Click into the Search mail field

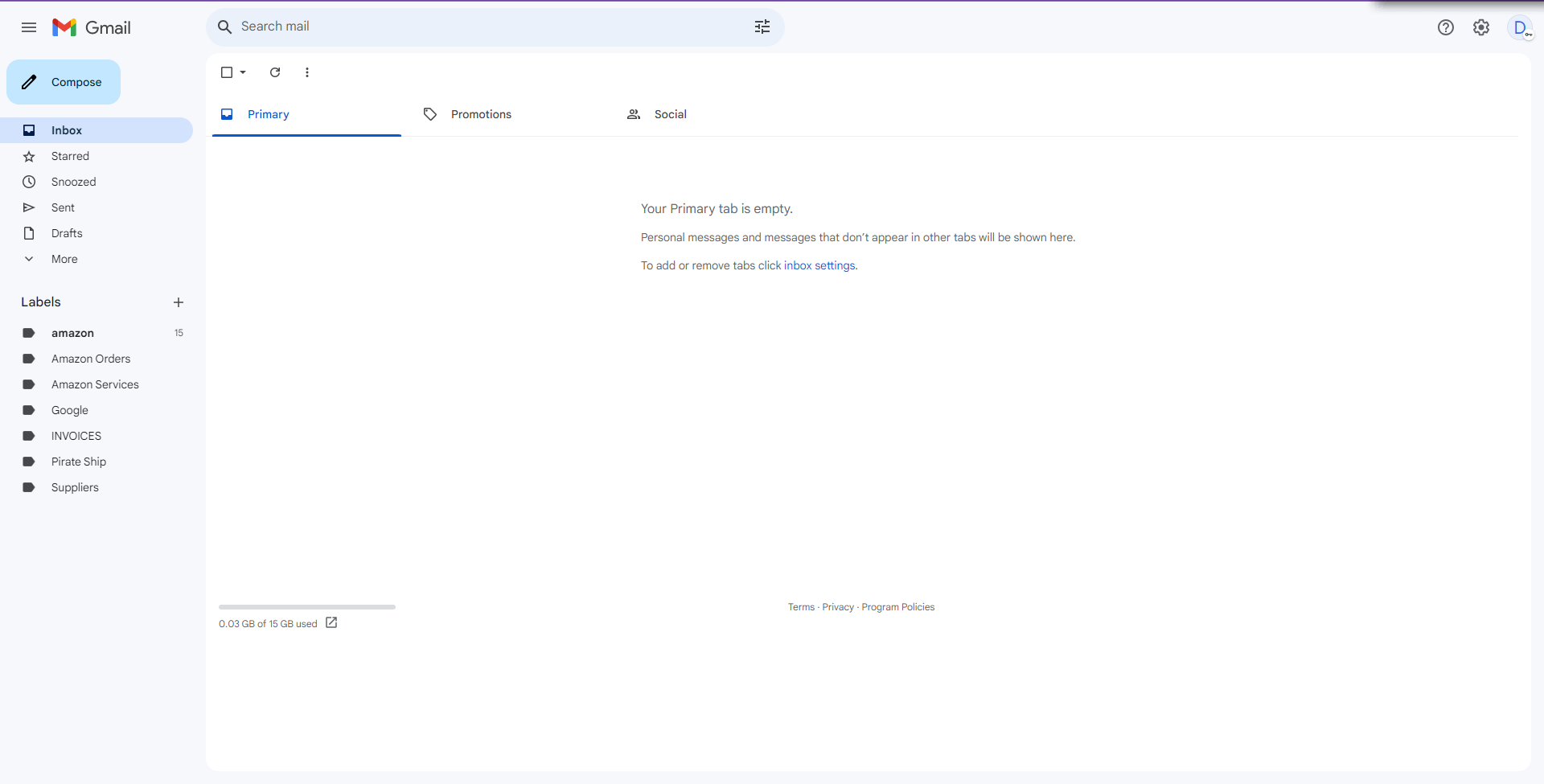click(492, 27)
